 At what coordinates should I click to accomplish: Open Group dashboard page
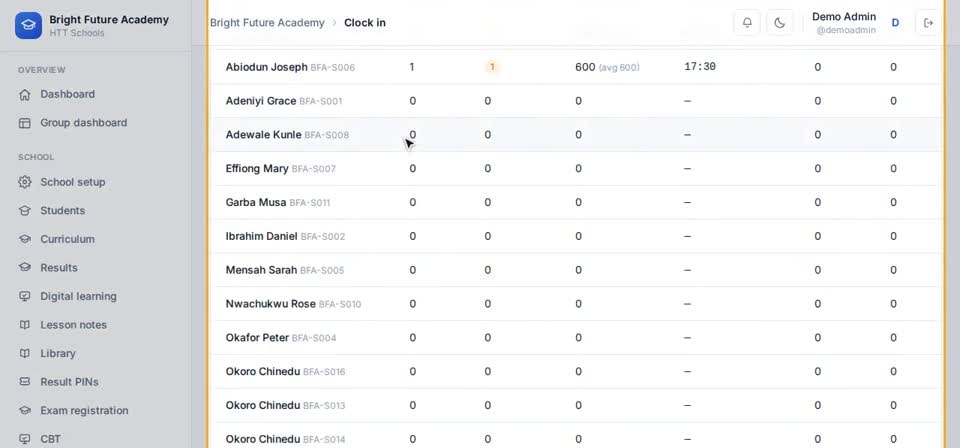(x=84, y=123)
